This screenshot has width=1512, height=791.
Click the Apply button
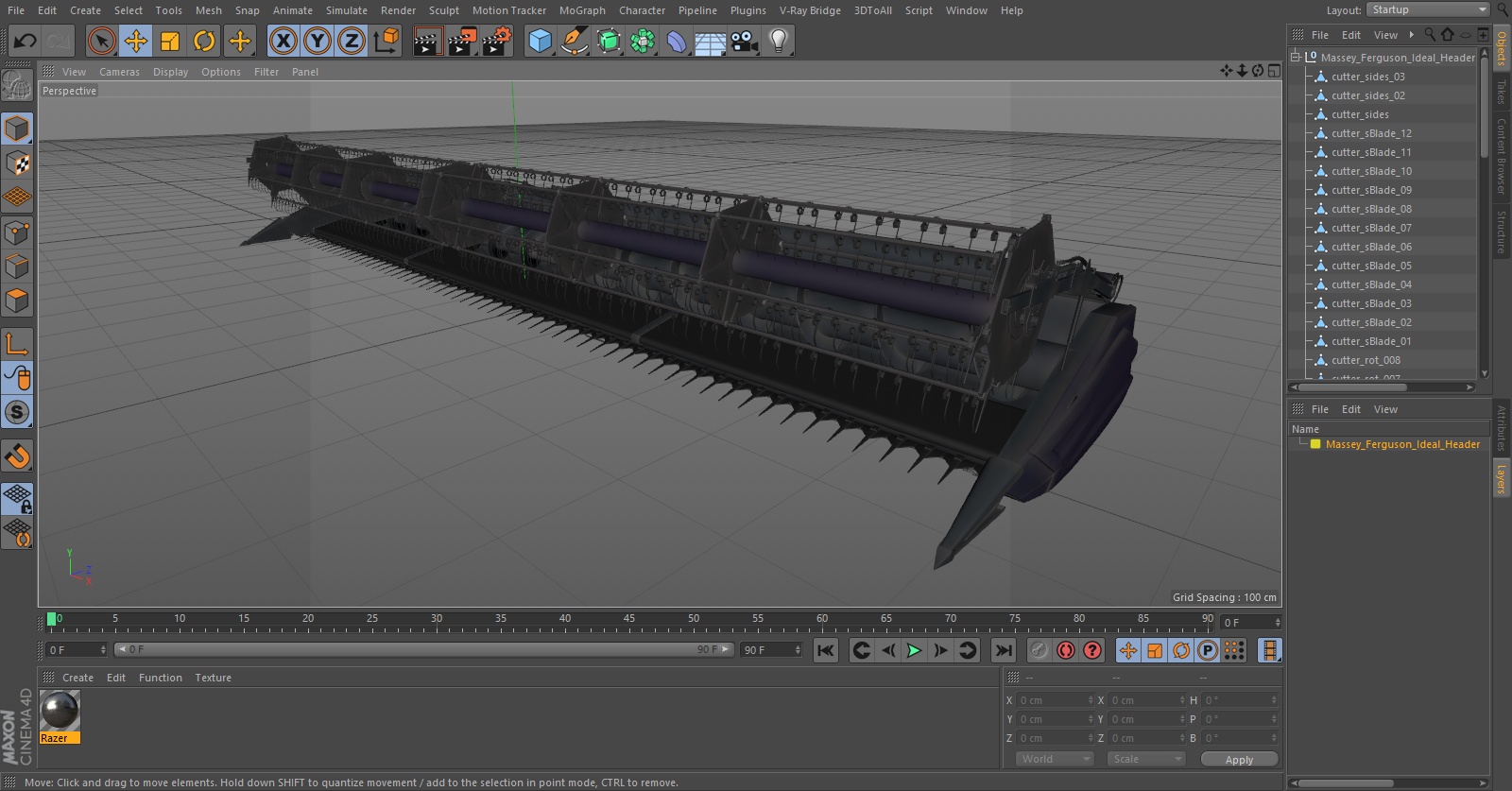pyautogui.click(x=1239, y=759)
